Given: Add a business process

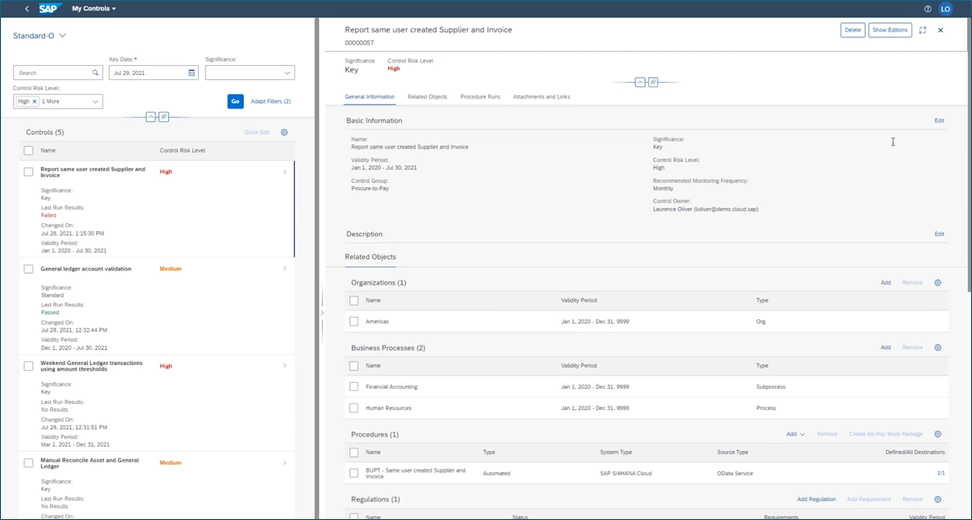Looking at the screenshot, I should coord(886,348).
